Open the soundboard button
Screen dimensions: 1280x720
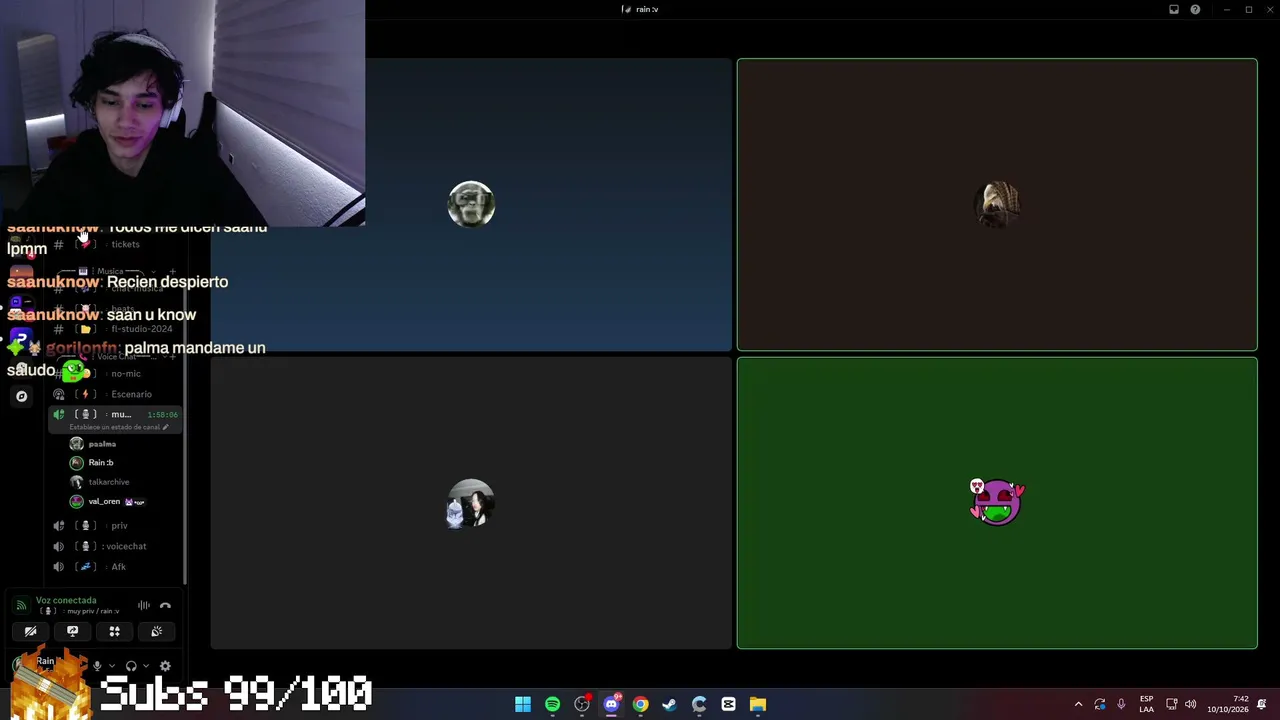pos(156,631)
